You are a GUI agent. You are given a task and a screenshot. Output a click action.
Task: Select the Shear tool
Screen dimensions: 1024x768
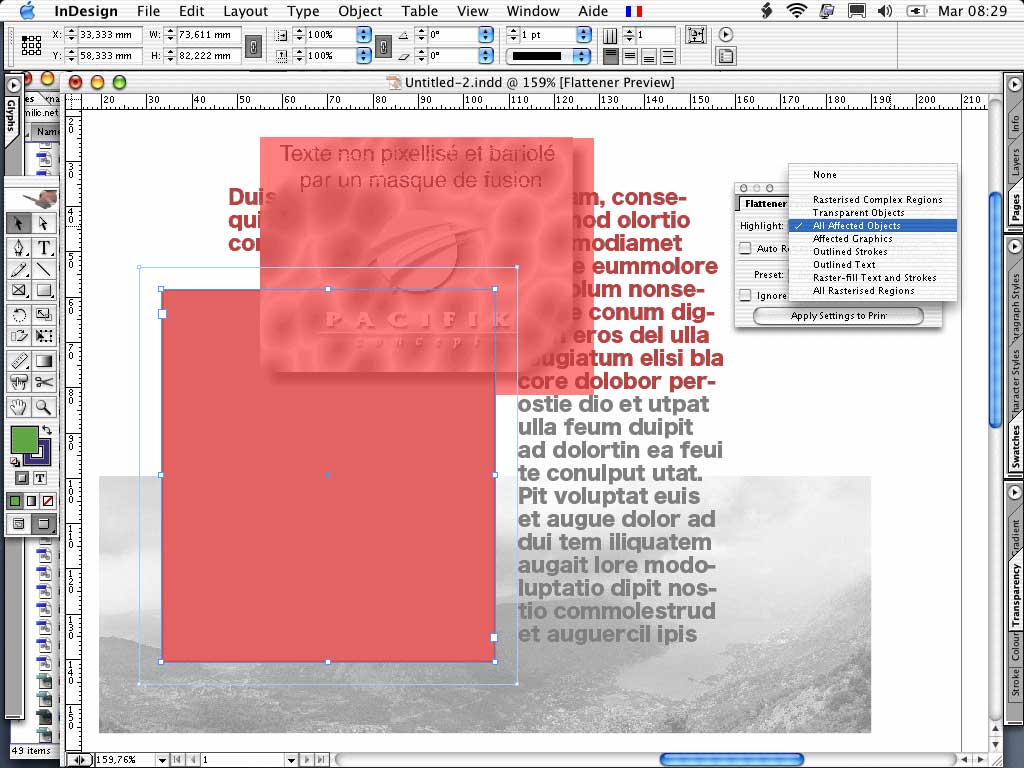(19, 336)
